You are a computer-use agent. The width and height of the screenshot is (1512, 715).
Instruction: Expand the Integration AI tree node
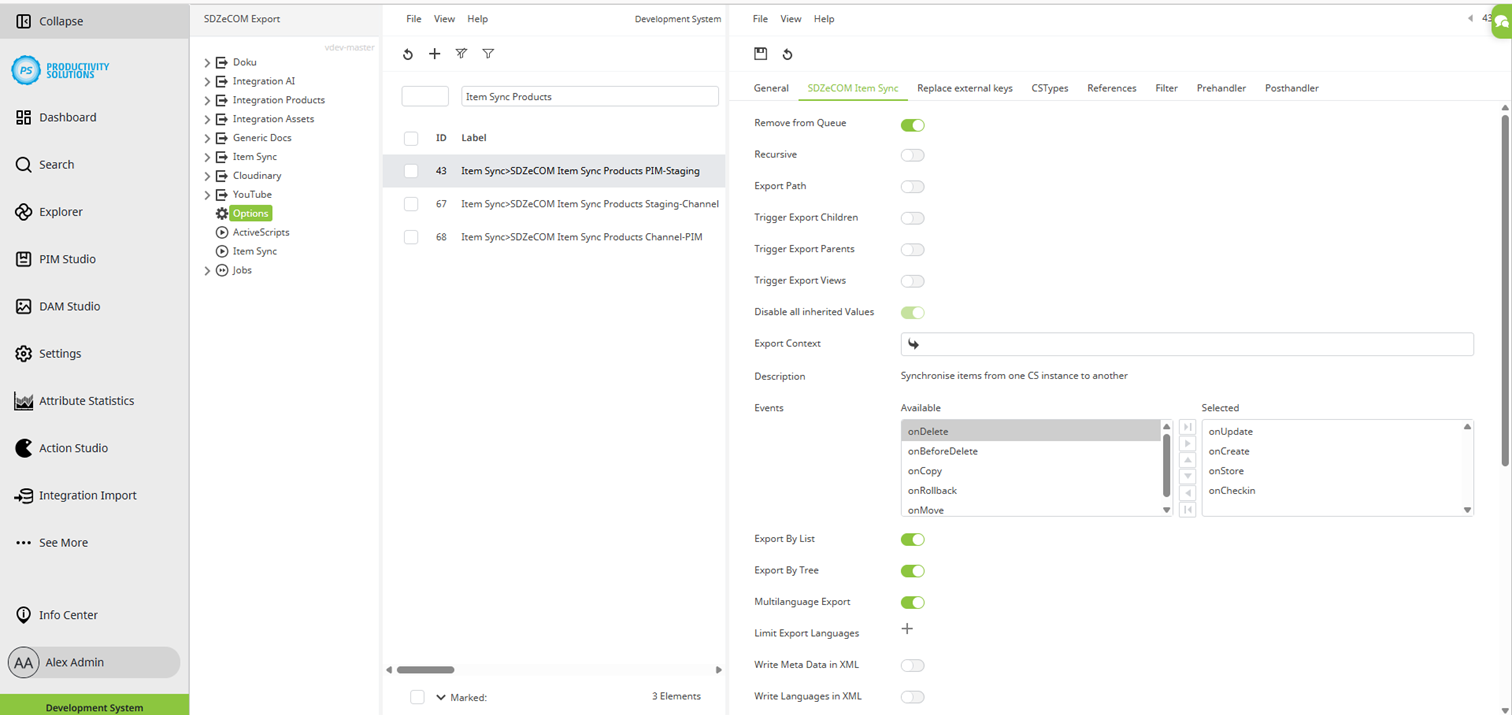click(208, 81)
